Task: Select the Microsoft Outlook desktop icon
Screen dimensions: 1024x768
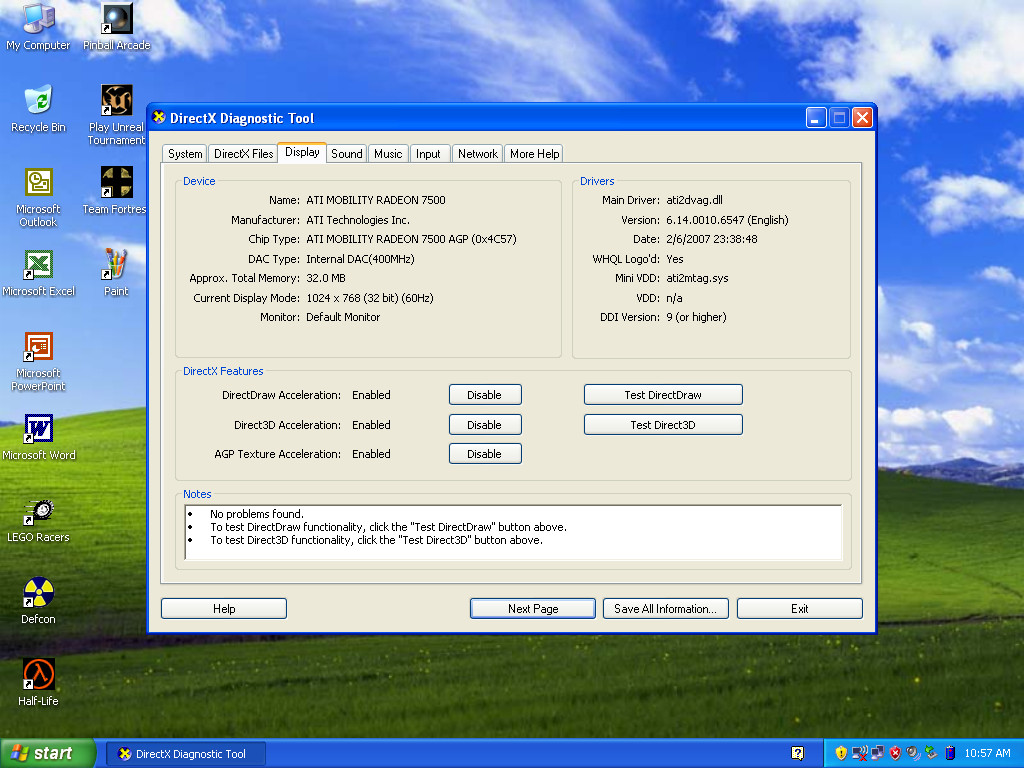Action: coord(38,197)
